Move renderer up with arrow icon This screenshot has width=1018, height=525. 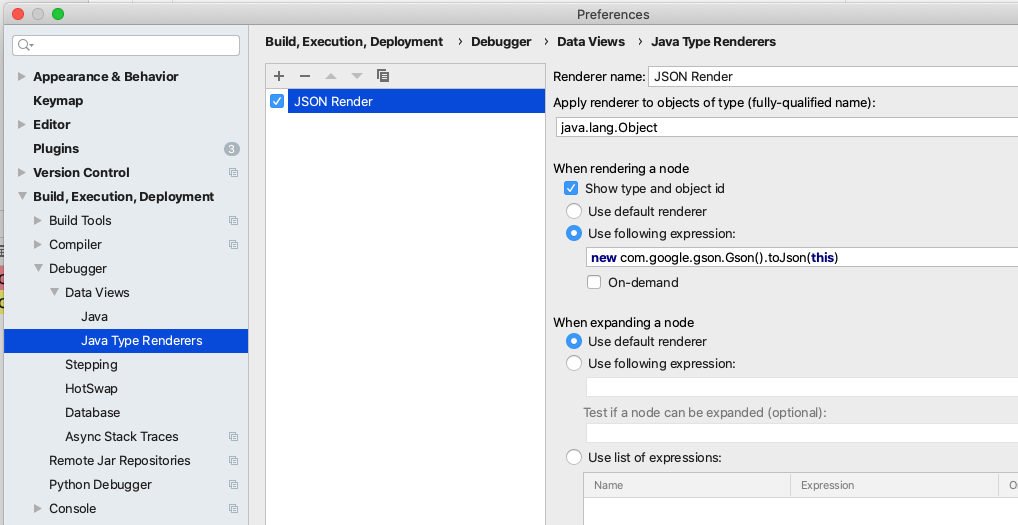[x=330, y=76]
